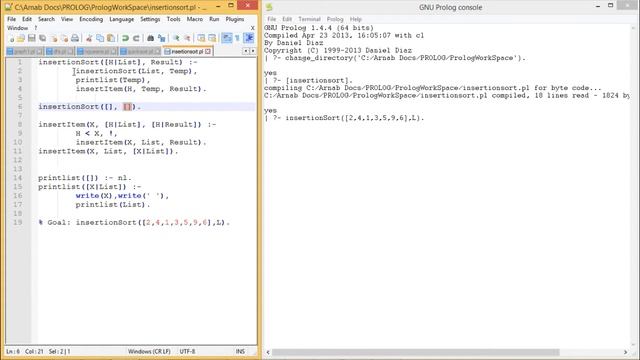Open the Macro menu
The height and width of the screenshot is (360, 640).
tap(195, 19)
